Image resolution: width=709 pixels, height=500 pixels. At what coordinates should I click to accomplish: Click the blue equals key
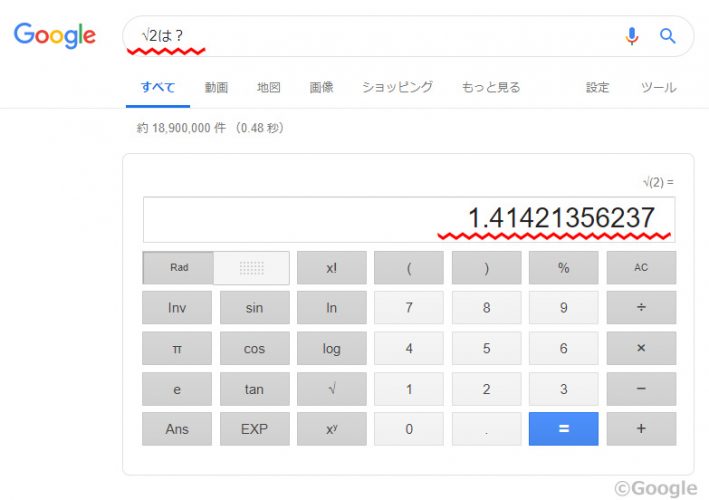(x=563, y=429)
